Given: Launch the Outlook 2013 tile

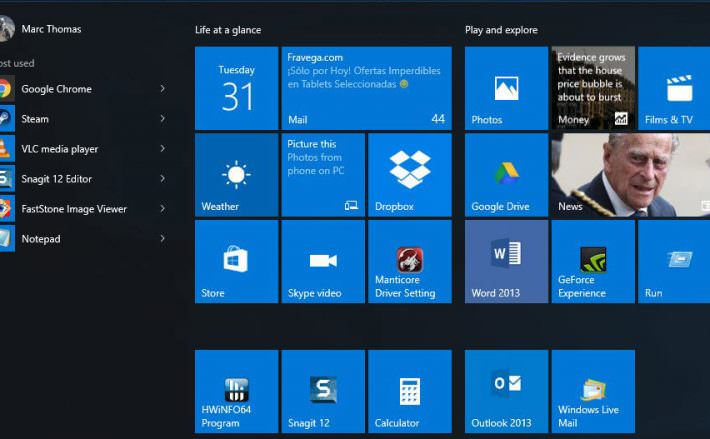Looking at the screenshot, I should point(506,391).
